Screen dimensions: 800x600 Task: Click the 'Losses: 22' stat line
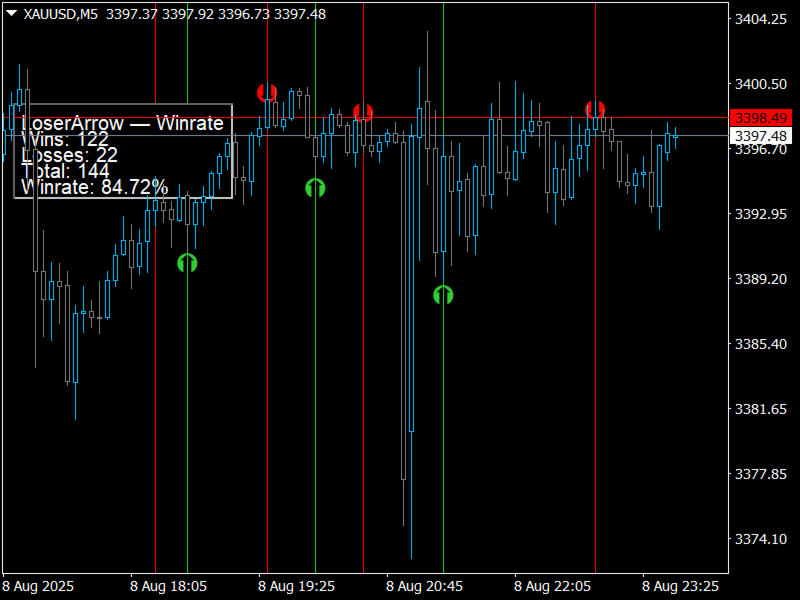point(69,155)
